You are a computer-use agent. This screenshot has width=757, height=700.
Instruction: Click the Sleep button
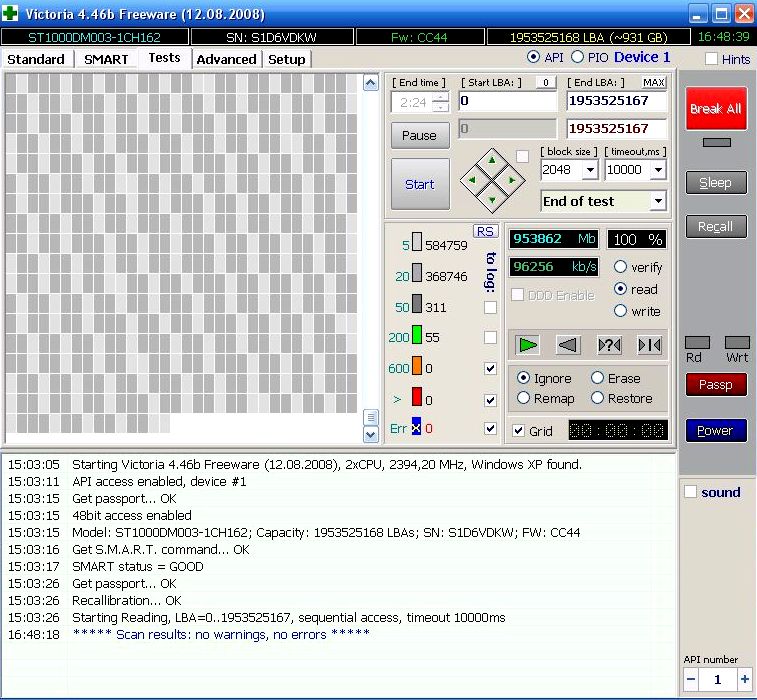716,182
